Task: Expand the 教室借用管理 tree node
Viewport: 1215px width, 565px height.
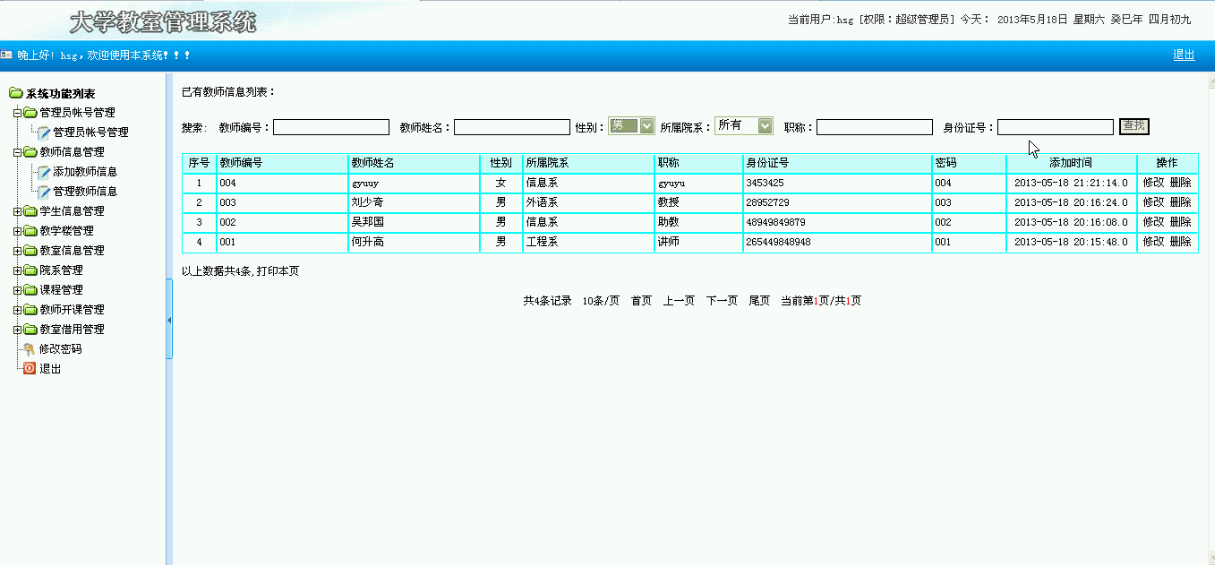Action: [x=17, y=329]
